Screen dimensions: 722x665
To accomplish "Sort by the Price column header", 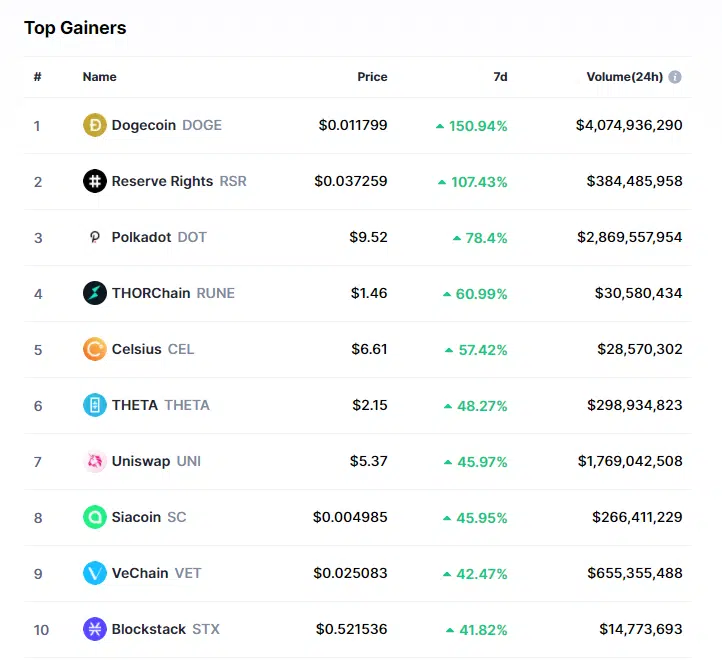I will pos(372,77).
